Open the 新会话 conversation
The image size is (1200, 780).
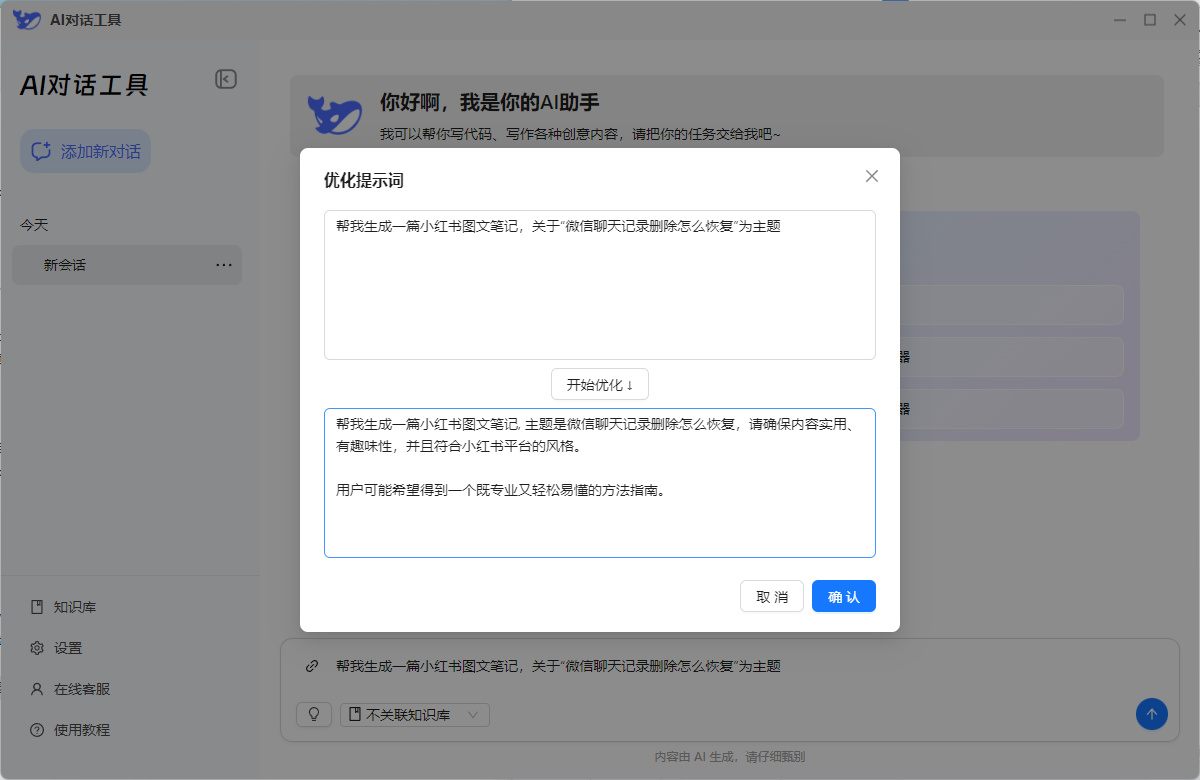click(x=127, y=265)
